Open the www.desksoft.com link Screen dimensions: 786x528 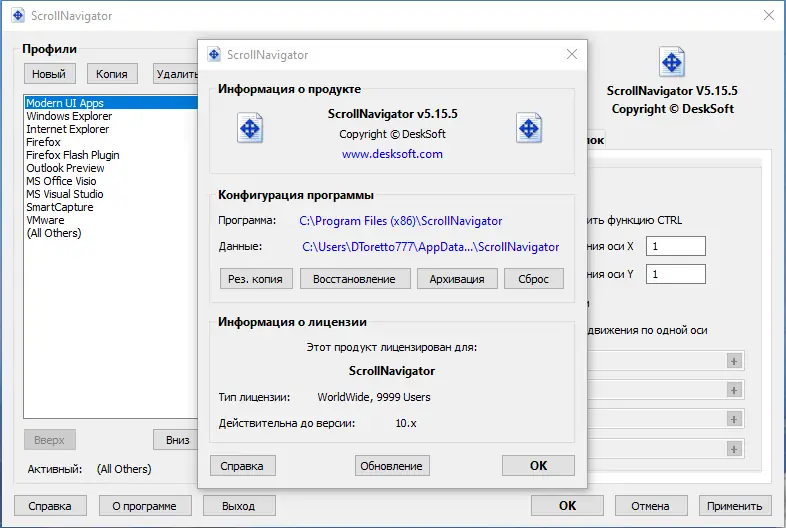click(392, 154)
